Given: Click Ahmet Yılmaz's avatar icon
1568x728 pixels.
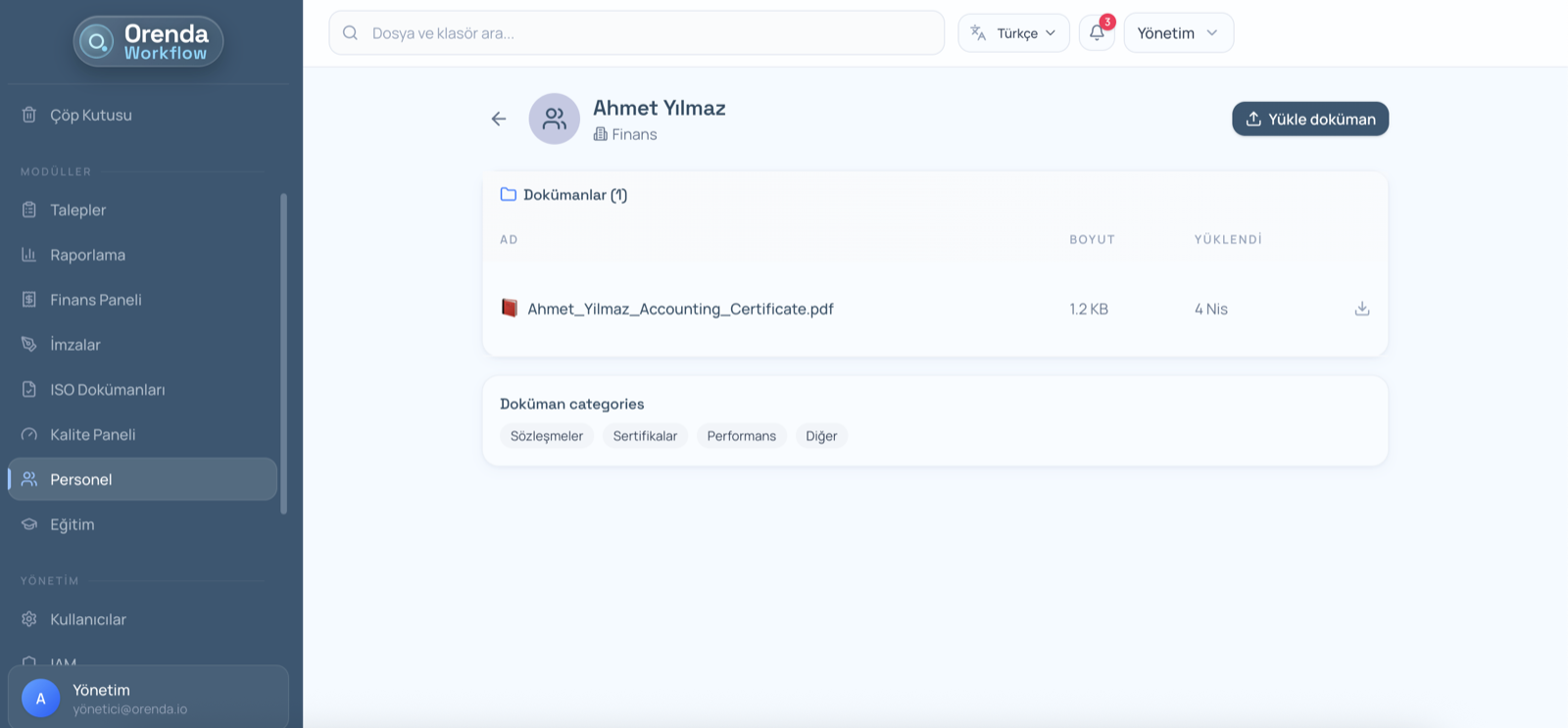Looking at the screenshot, I should (x=555, y=119).
